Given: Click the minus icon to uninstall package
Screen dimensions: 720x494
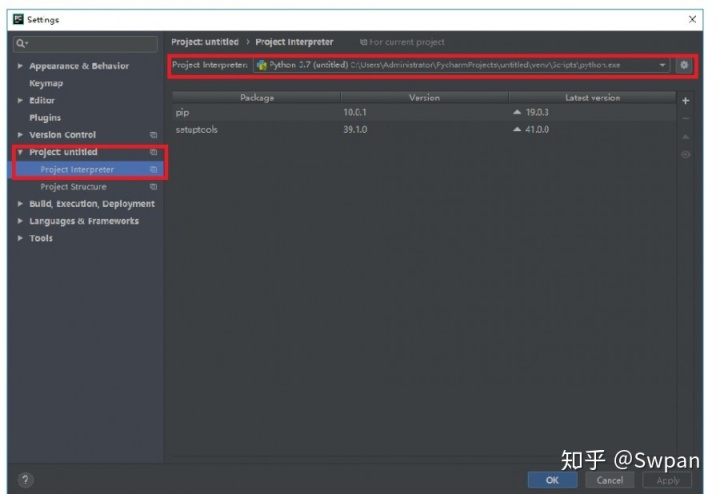Looking at the screenshot, I should tap(686, 118).
